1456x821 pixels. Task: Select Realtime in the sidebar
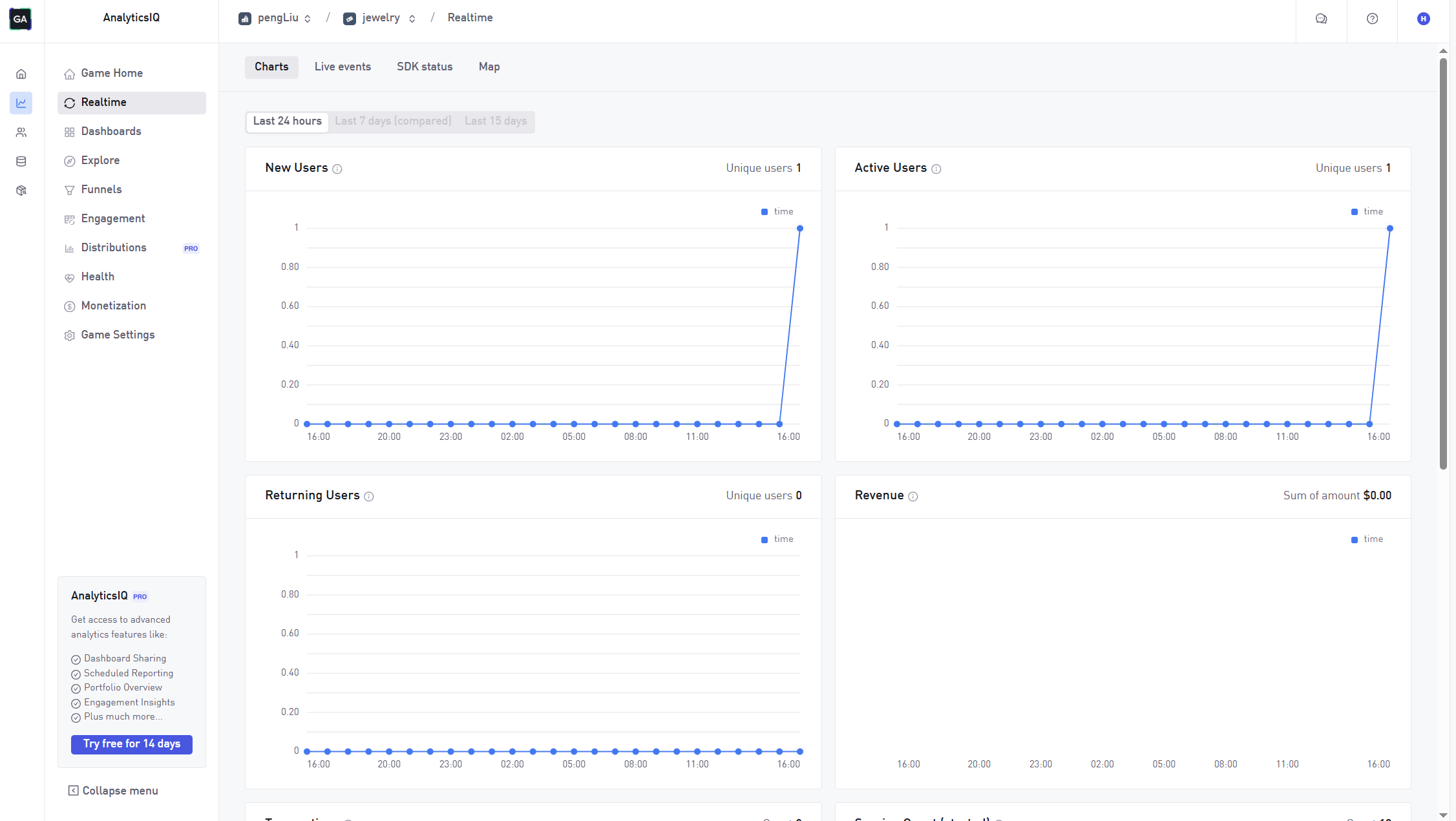coord(132,103)
